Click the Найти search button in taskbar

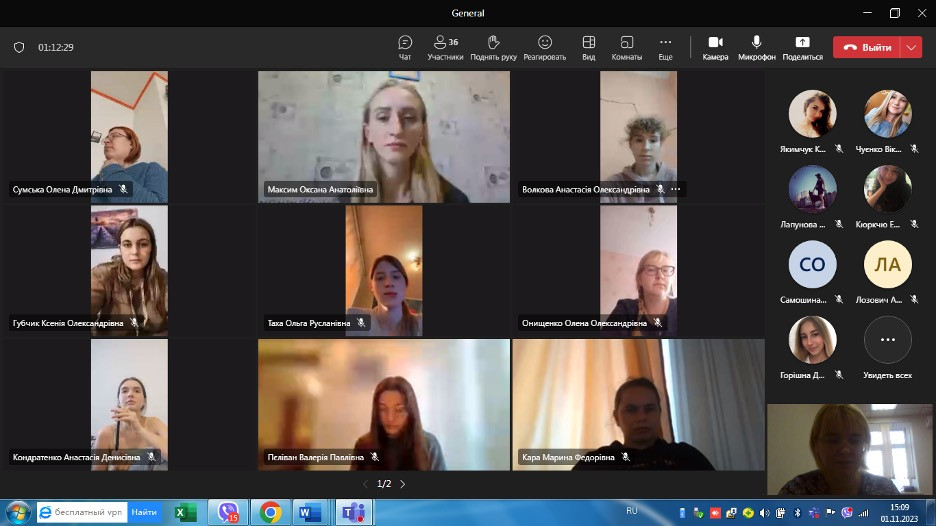coord(144,512)
